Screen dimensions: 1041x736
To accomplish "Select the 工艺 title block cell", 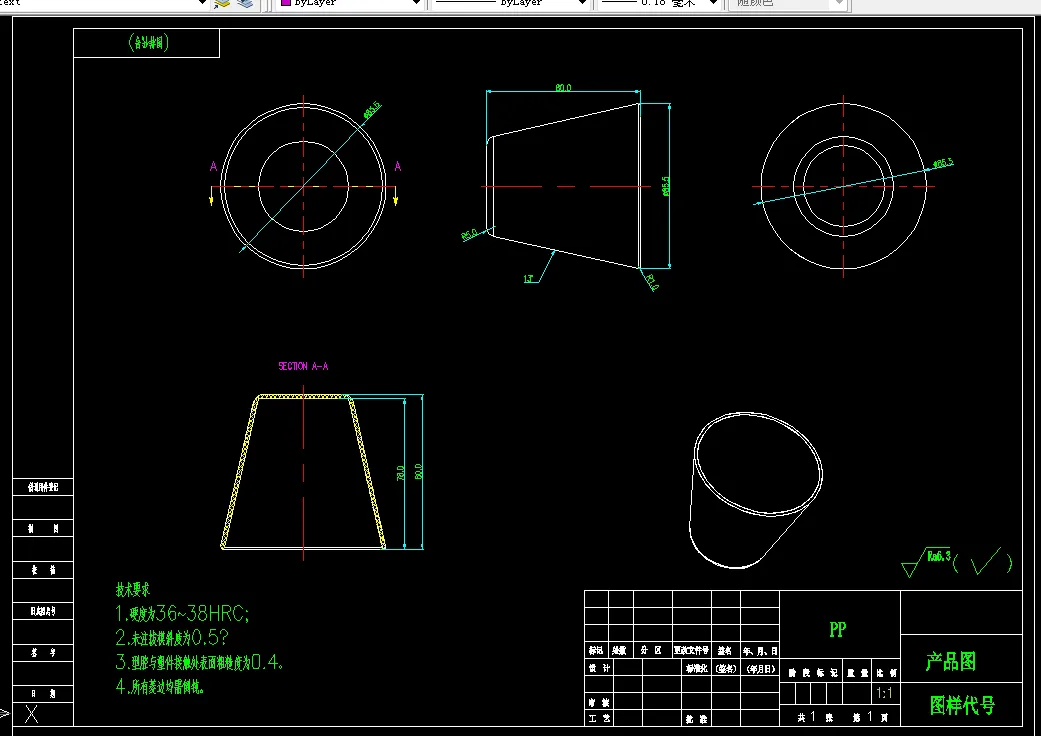I will click(599, 718).
